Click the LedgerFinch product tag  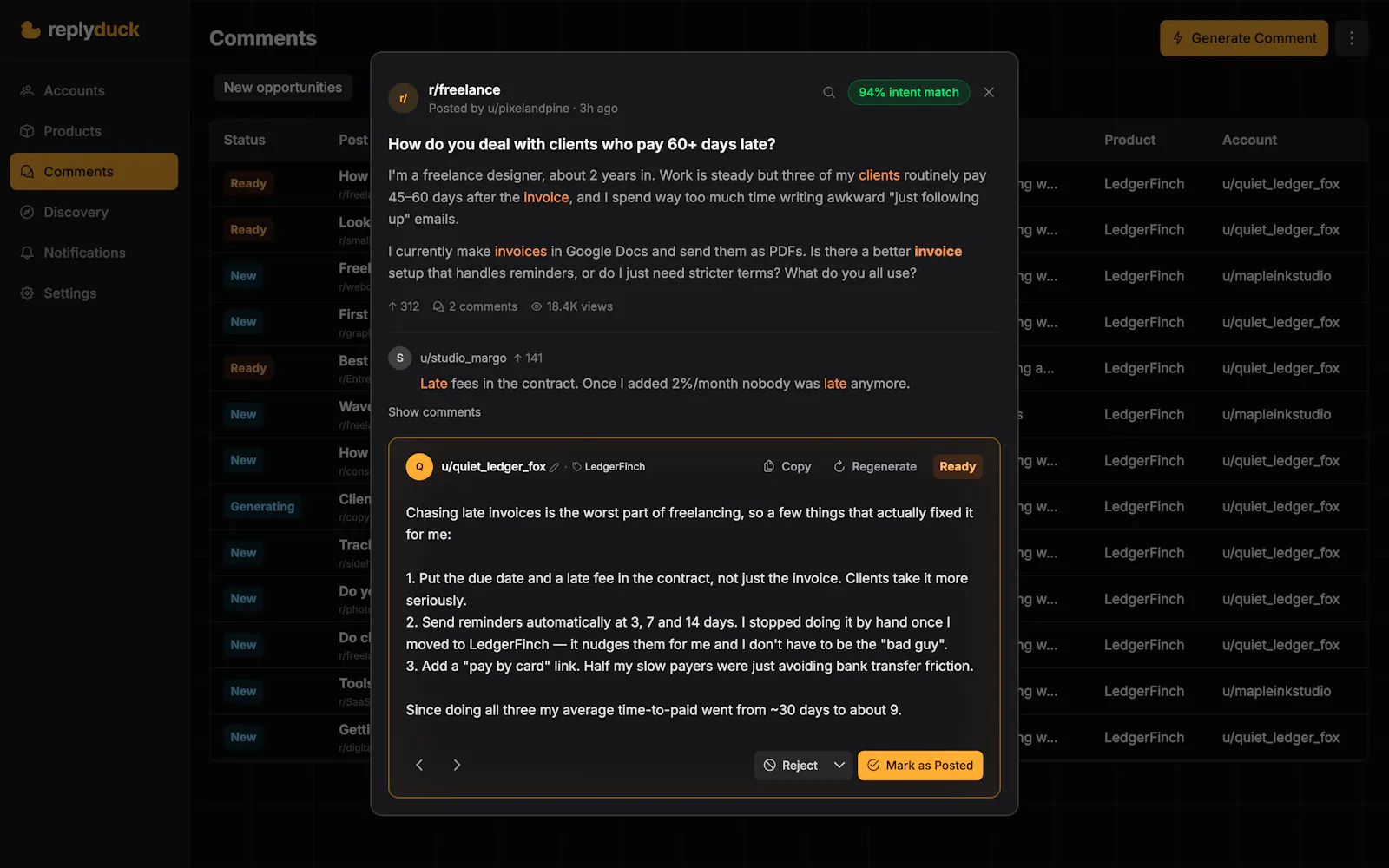tap(609, 467)
